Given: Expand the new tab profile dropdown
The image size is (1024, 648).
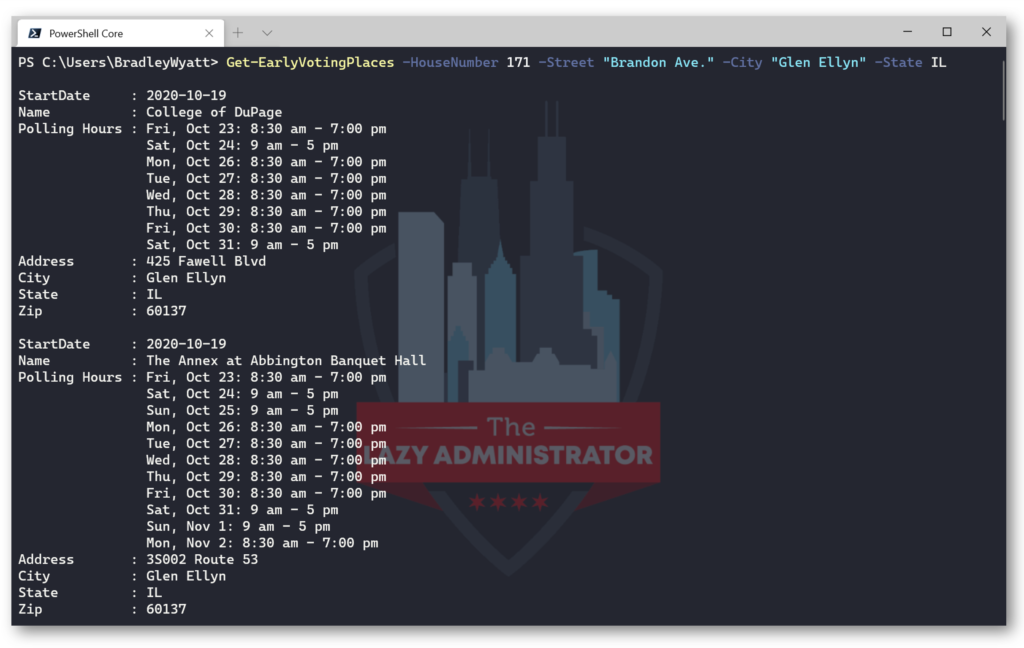Looking at the screenshot, I should (x=267, y=33).
